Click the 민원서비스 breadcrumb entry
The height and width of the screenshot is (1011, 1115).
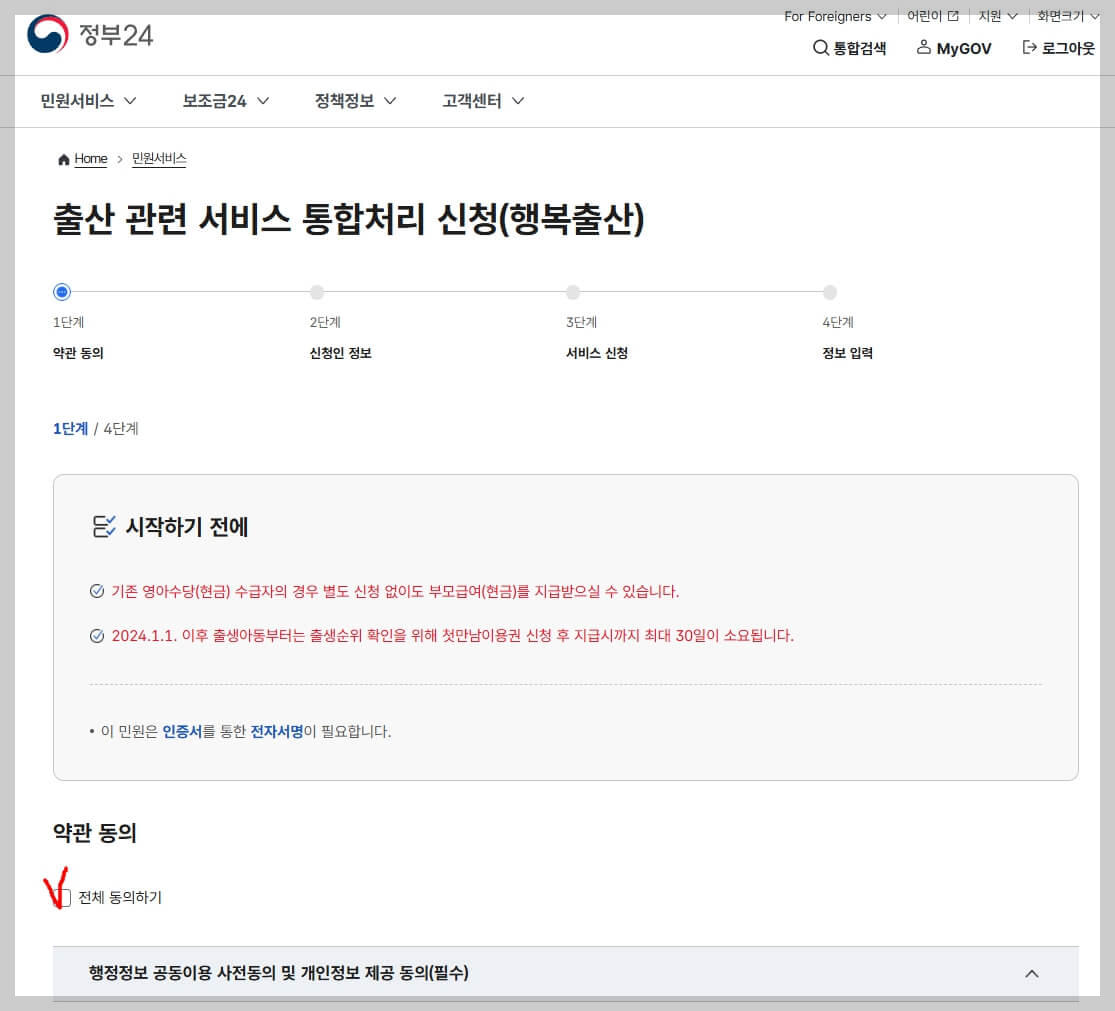tap(159, 158)
